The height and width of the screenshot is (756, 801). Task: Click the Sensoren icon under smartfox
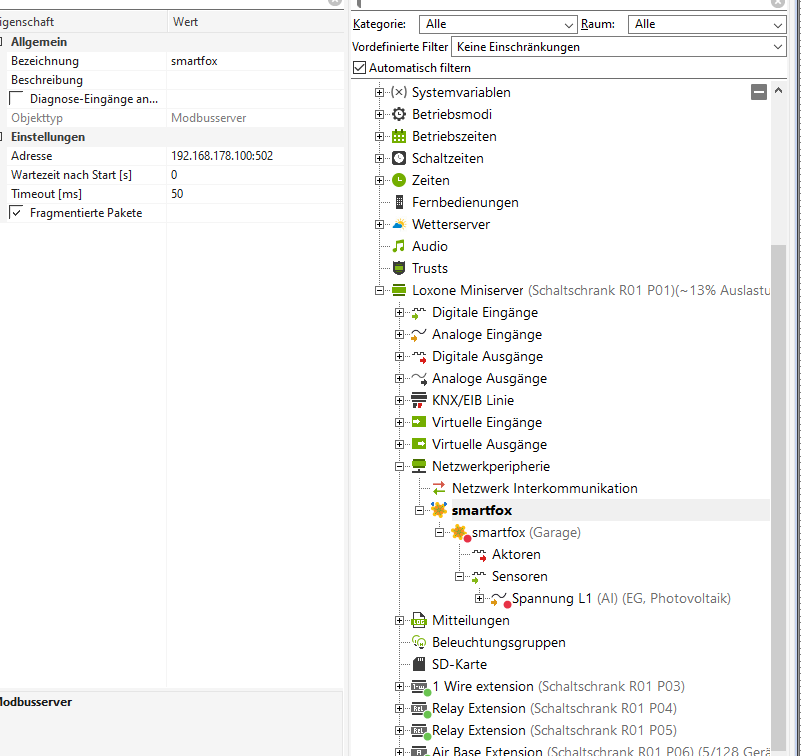479,577
